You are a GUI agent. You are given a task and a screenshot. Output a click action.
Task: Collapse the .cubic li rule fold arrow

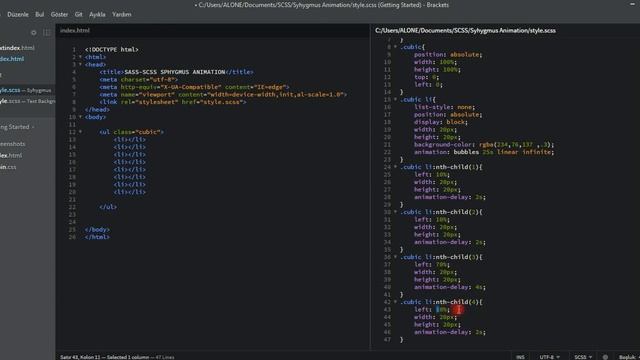click(x=395, y=99)
